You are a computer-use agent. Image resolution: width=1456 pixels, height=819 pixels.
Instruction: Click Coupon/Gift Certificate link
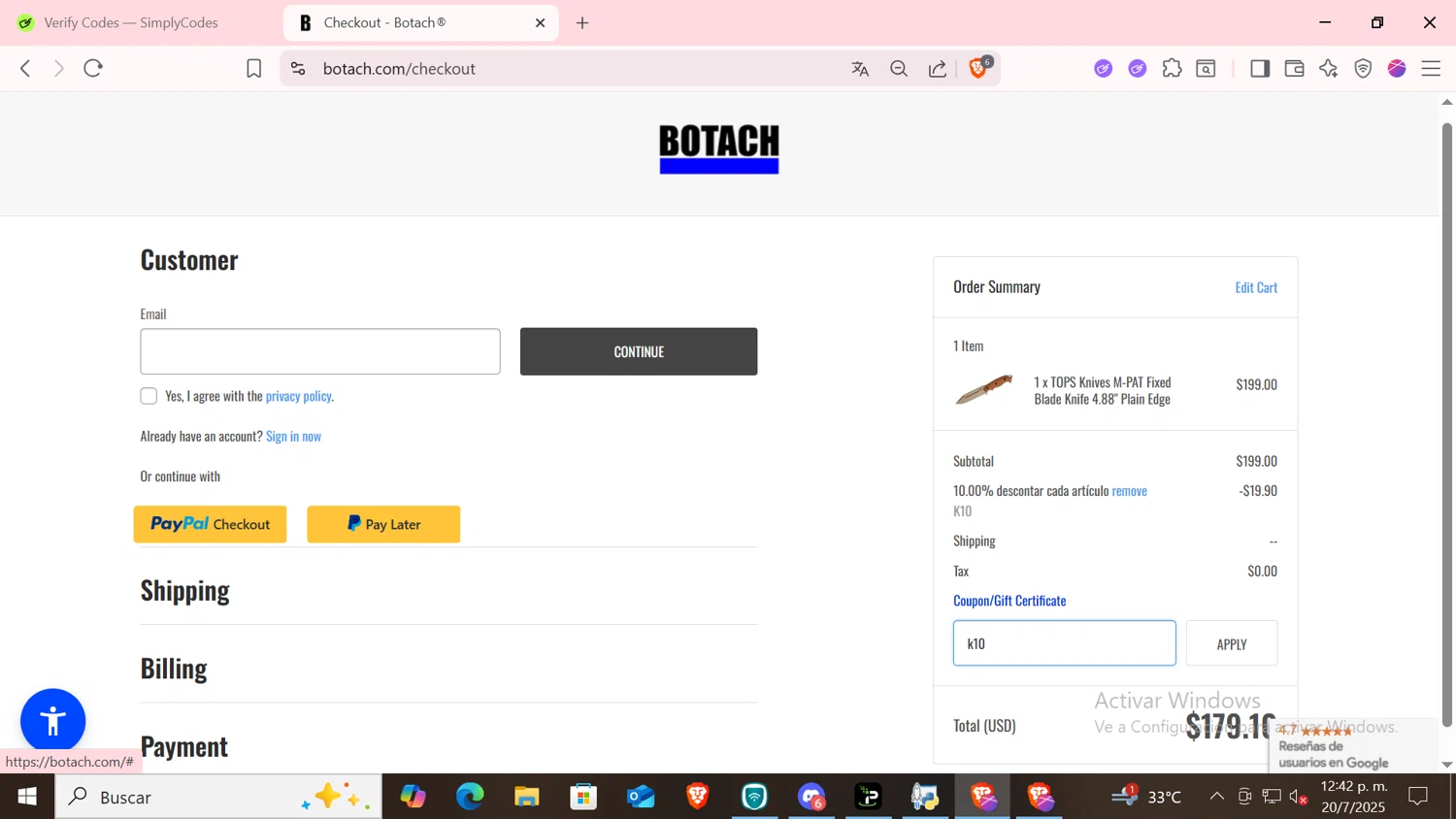(x=1009, y=601)
